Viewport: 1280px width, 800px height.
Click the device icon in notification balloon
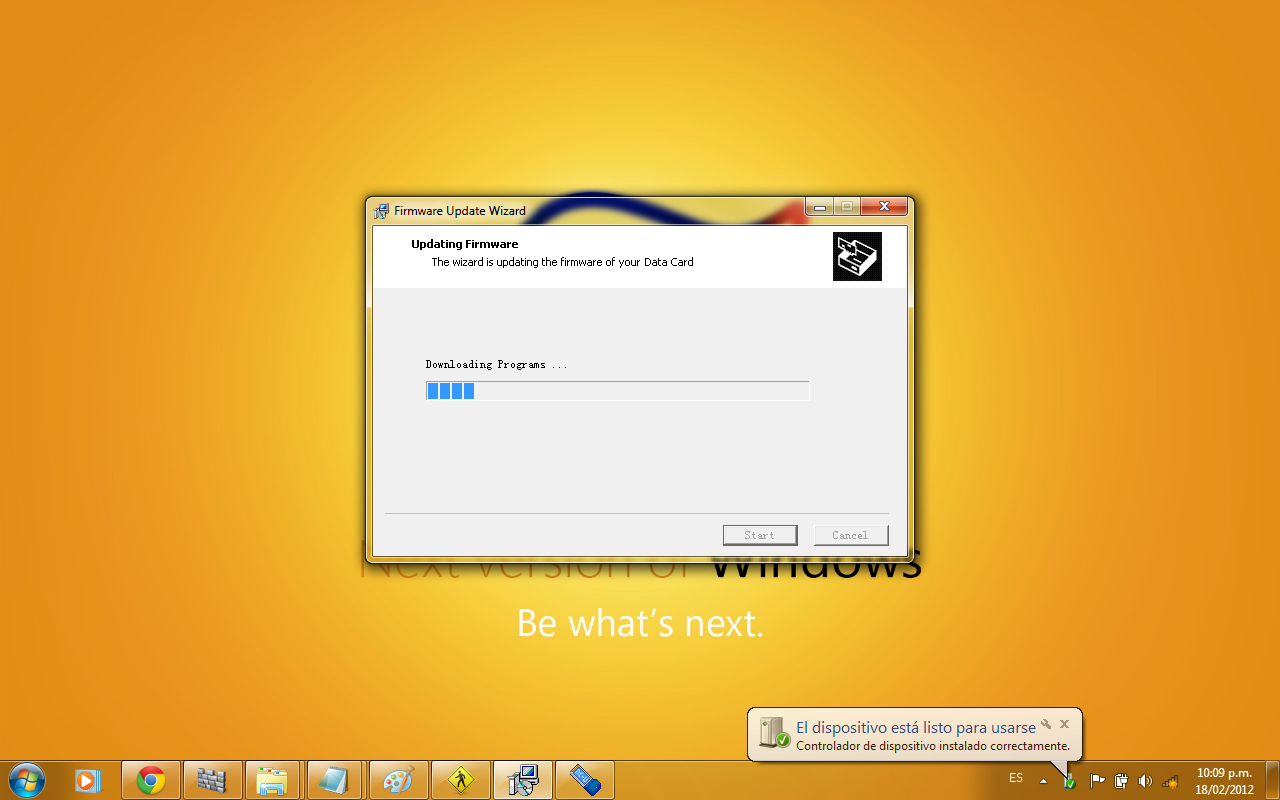774,733
